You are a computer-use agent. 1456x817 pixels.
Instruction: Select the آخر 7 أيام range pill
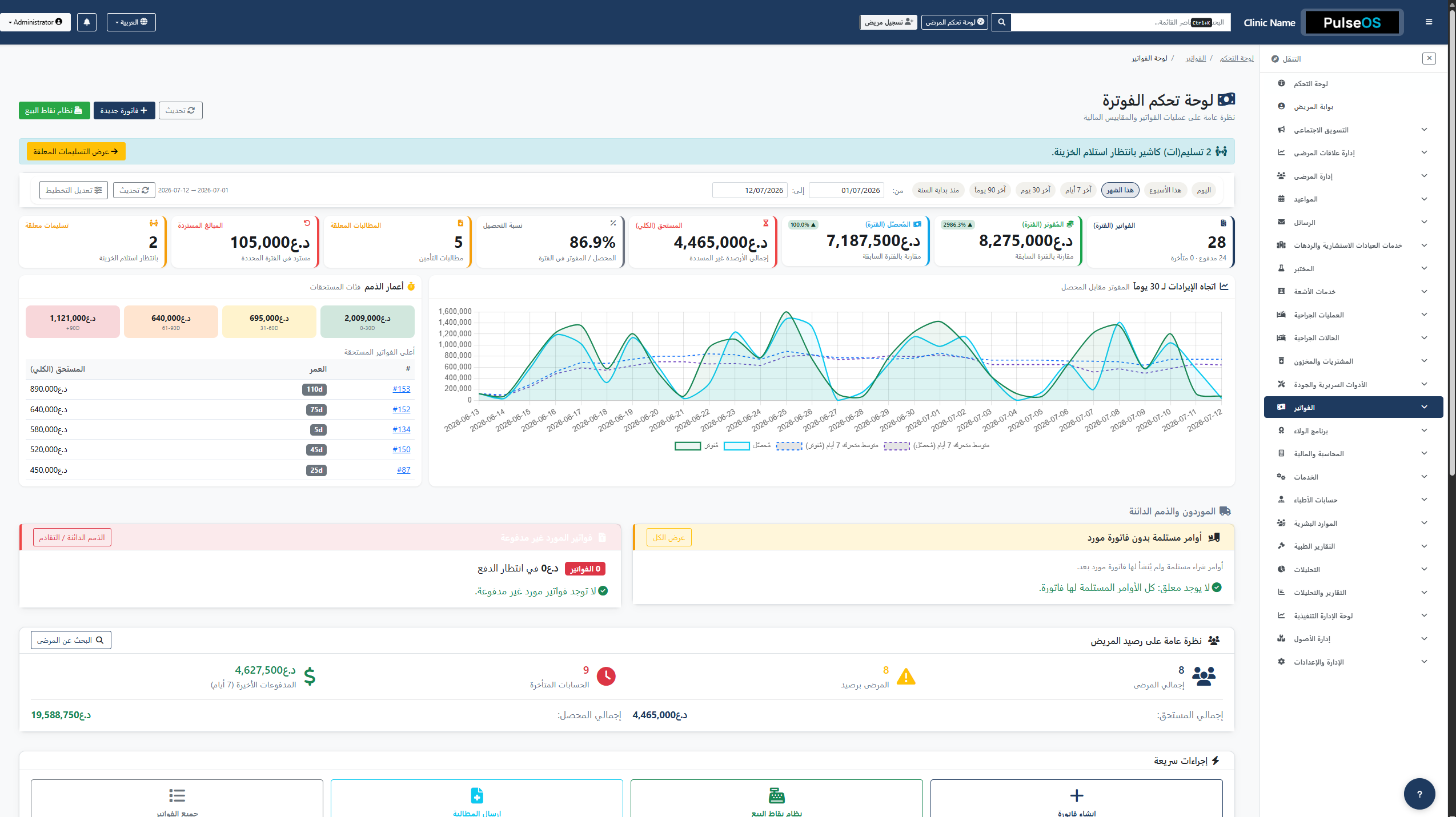point(1078,190)
